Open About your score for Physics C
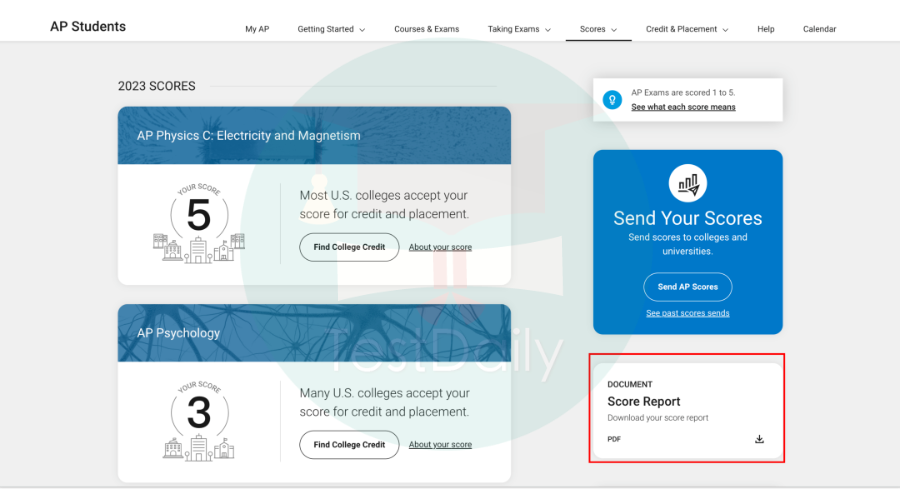 (x=440, y=247)
